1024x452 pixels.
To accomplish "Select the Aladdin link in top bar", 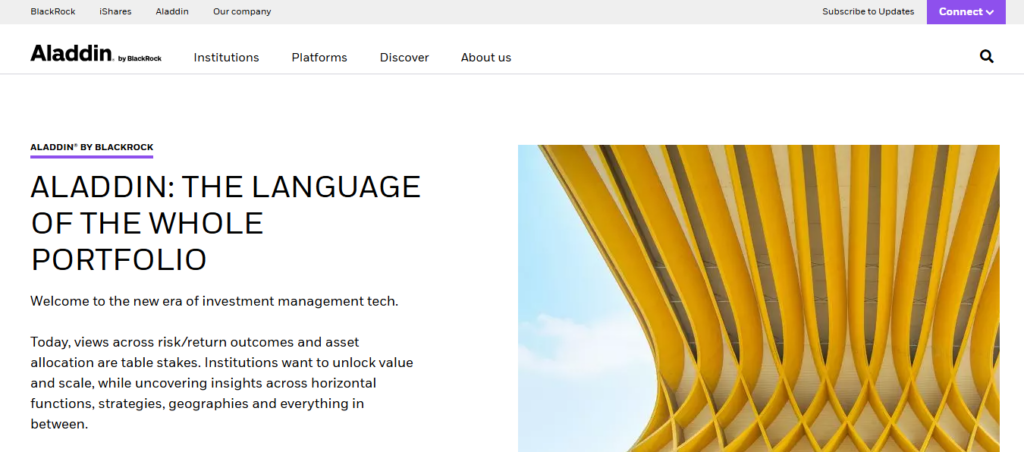I will (x=170, y=12).
